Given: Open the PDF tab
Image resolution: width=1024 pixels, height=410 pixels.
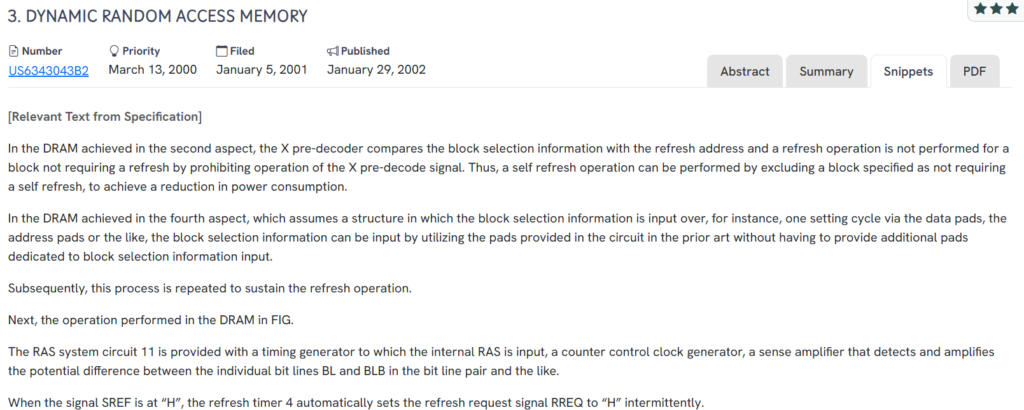Looking at the screenshot, I should tap(974, 71).
